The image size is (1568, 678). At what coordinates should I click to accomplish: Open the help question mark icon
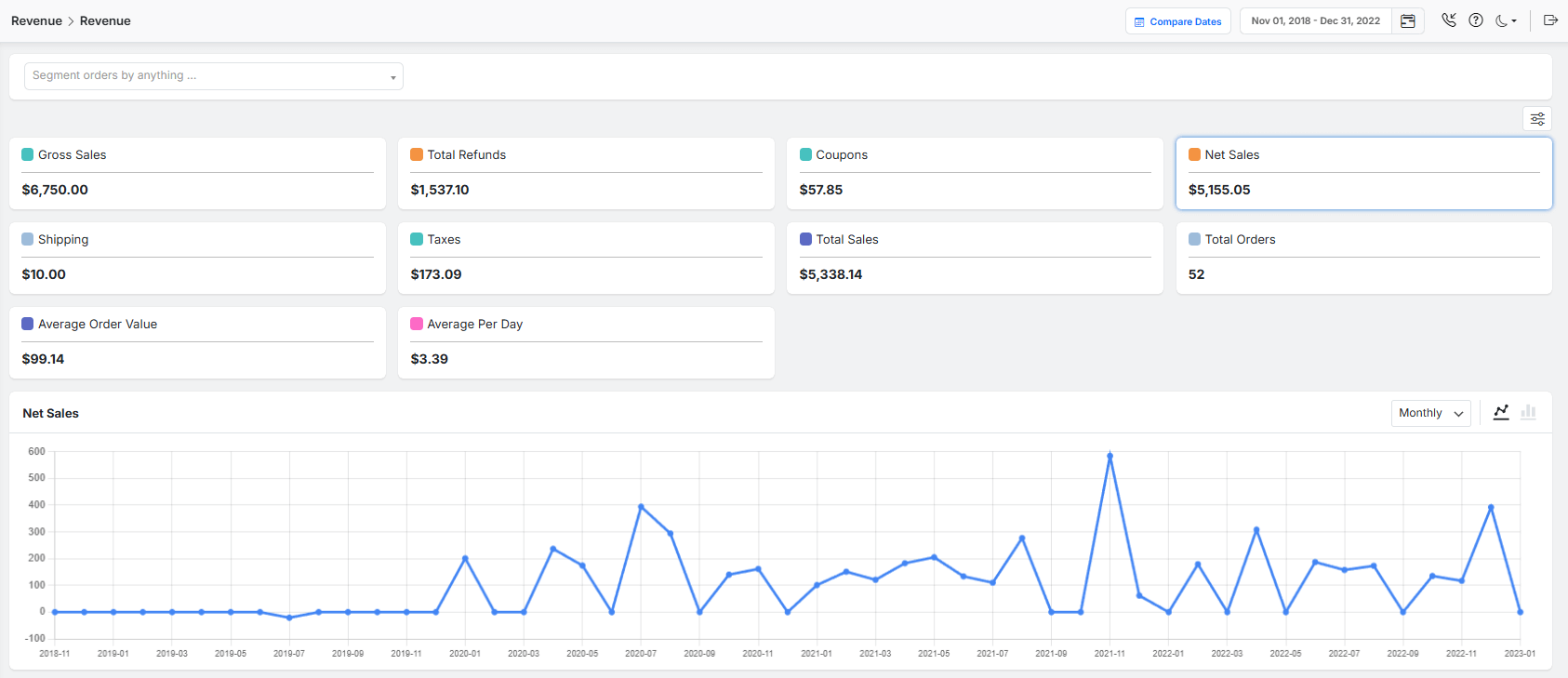click(1476, 20)
